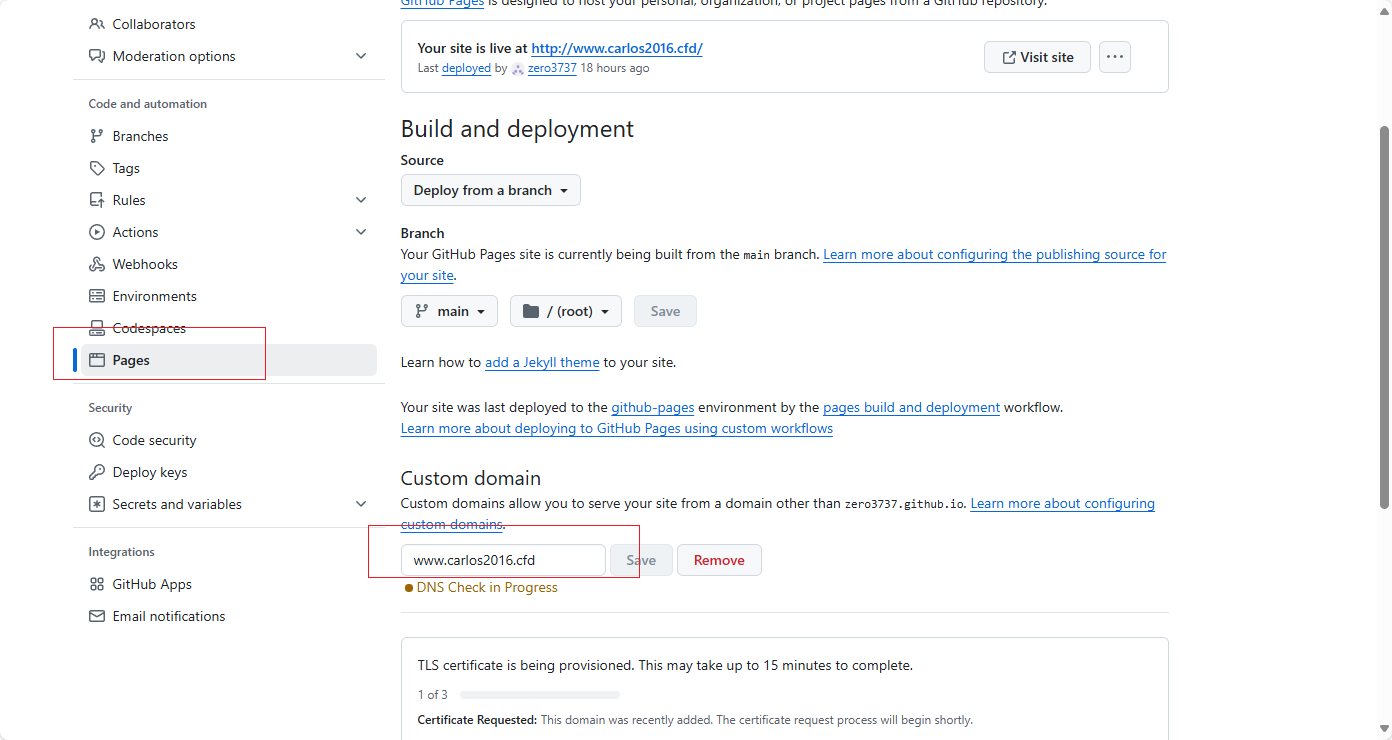
Task: Click the Secrets and variables asterisk icon
Action: [97, 504]
